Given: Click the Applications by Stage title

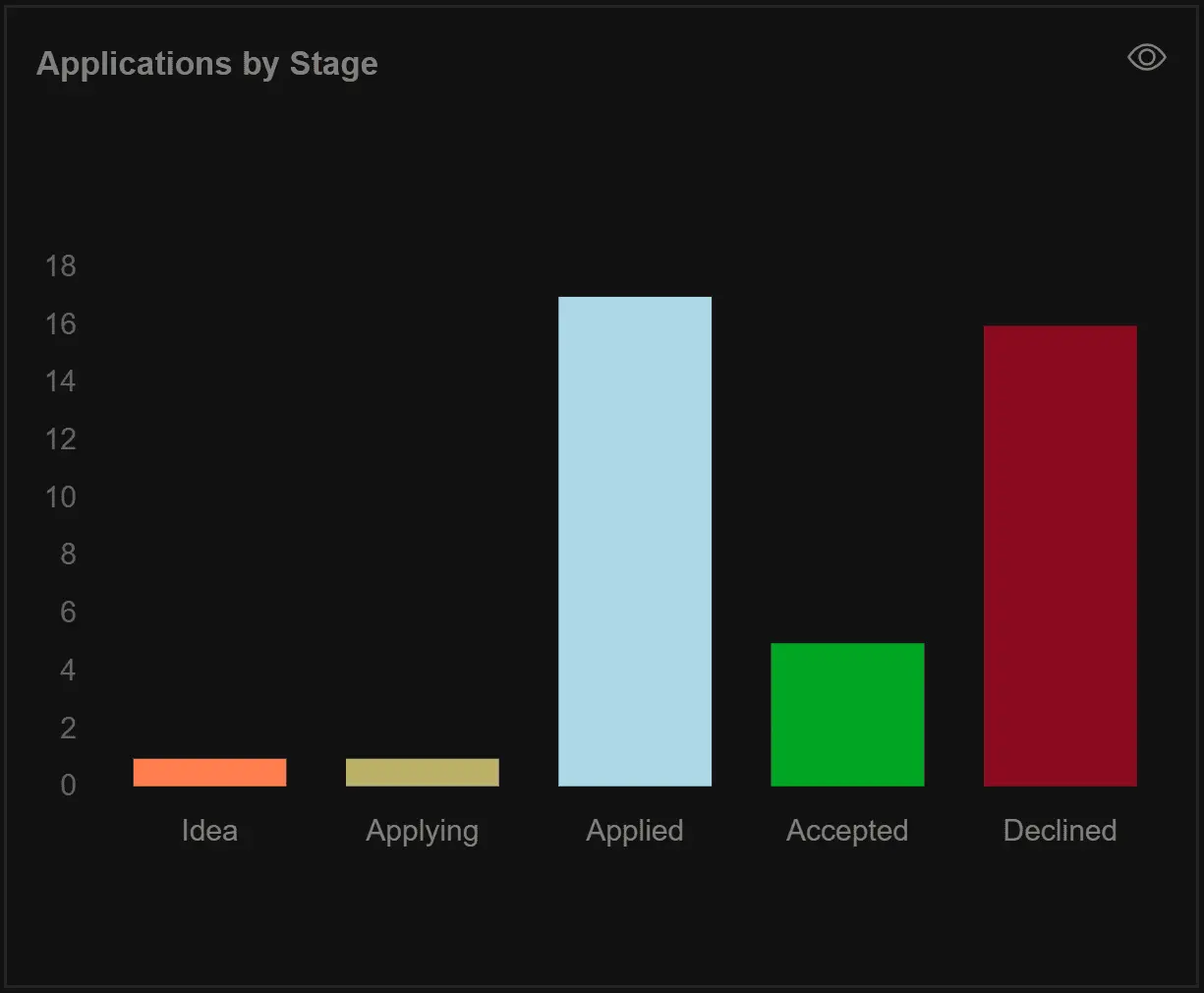Looking at the screenshot, I should [x=207, y=63].
